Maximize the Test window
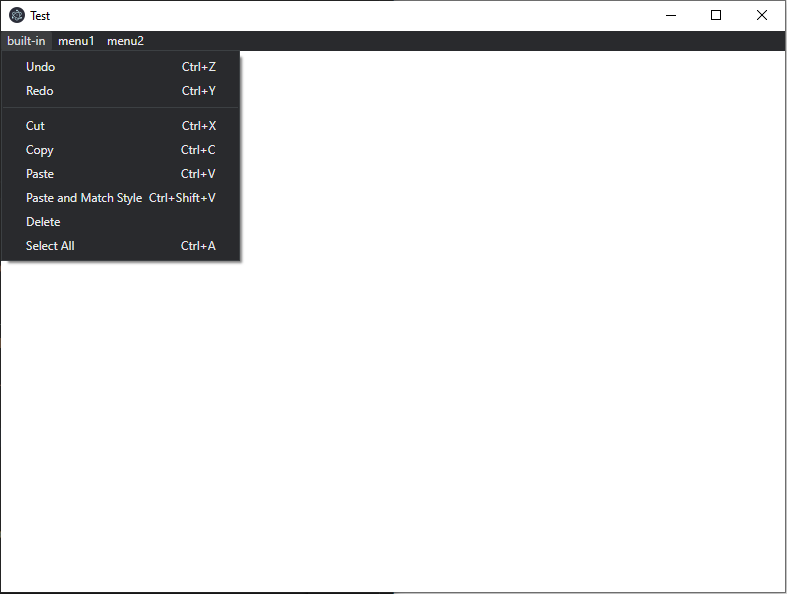The height and width of the screenshot is (594, 787). [x=716, y=16]
